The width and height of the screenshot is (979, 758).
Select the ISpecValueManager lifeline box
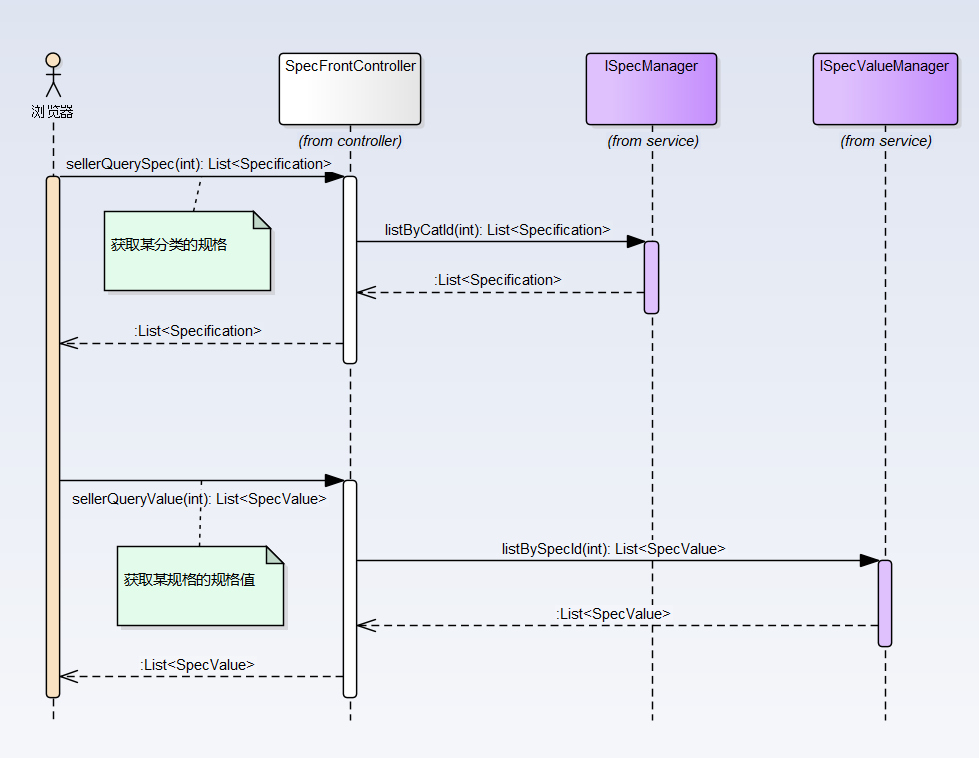pos(885,89)
